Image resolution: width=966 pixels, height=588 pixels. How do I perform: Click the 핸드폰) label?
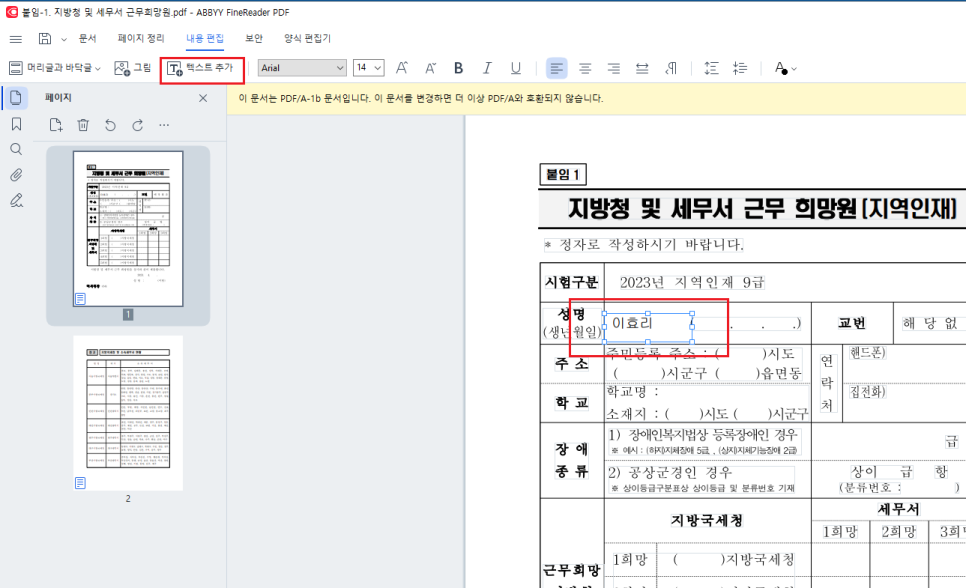[867, 353]
